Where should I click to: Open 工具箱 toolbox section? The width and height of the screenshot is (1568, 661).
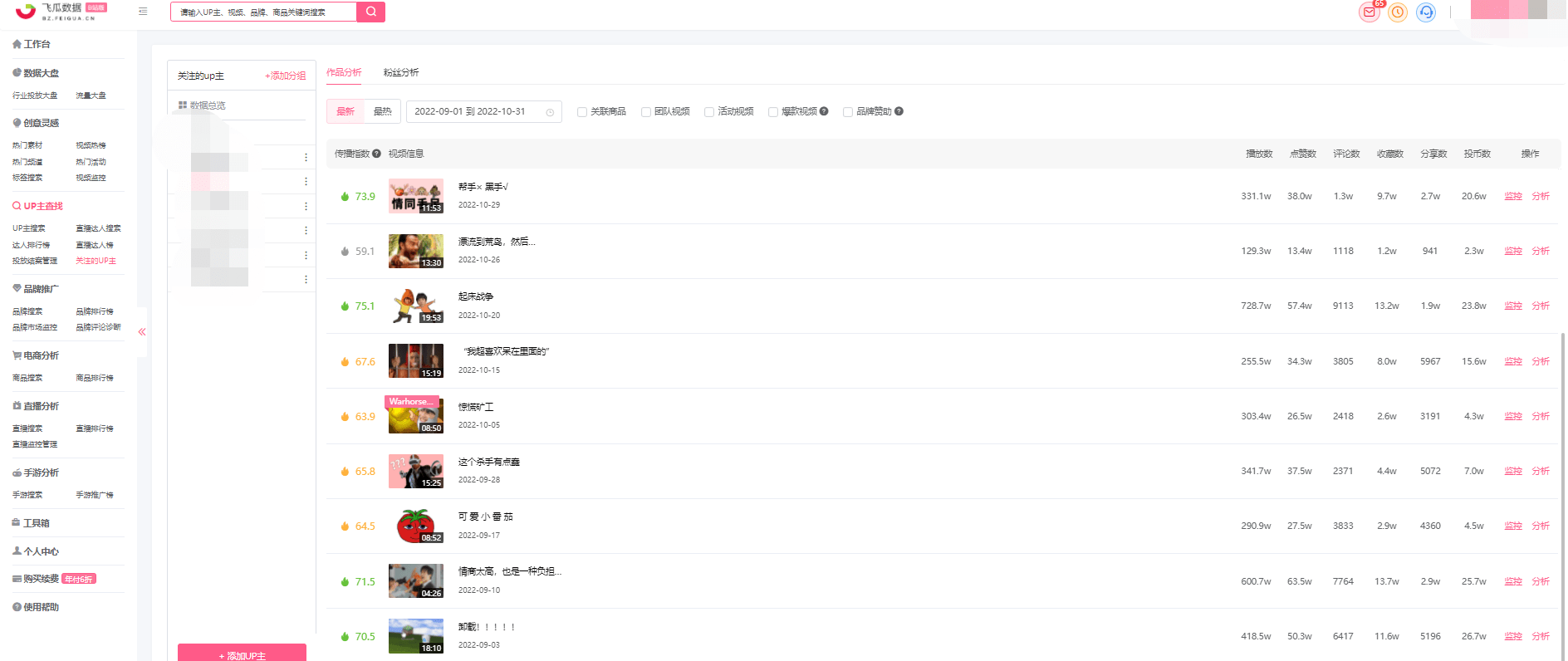pyautogui.click(x=31, y=523)
